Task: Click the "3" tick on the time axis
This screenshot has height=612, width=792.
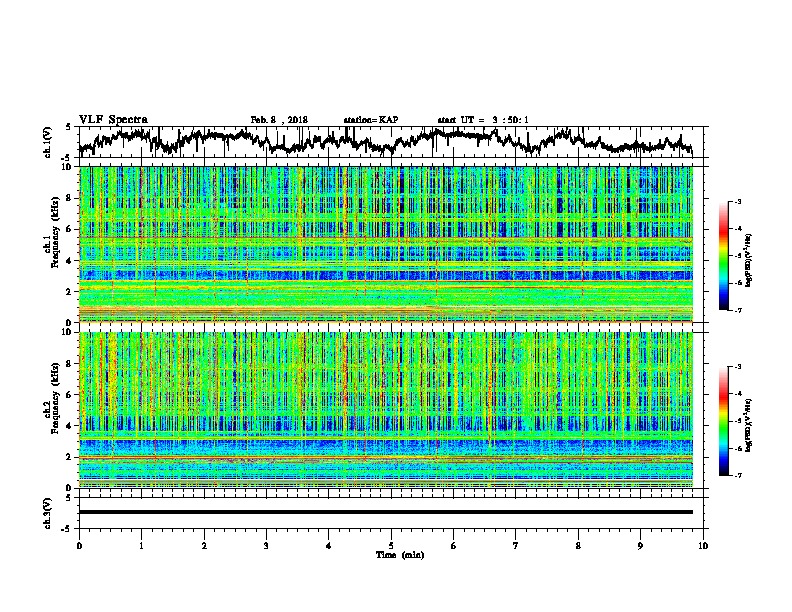Action: [x=266, y=546]
